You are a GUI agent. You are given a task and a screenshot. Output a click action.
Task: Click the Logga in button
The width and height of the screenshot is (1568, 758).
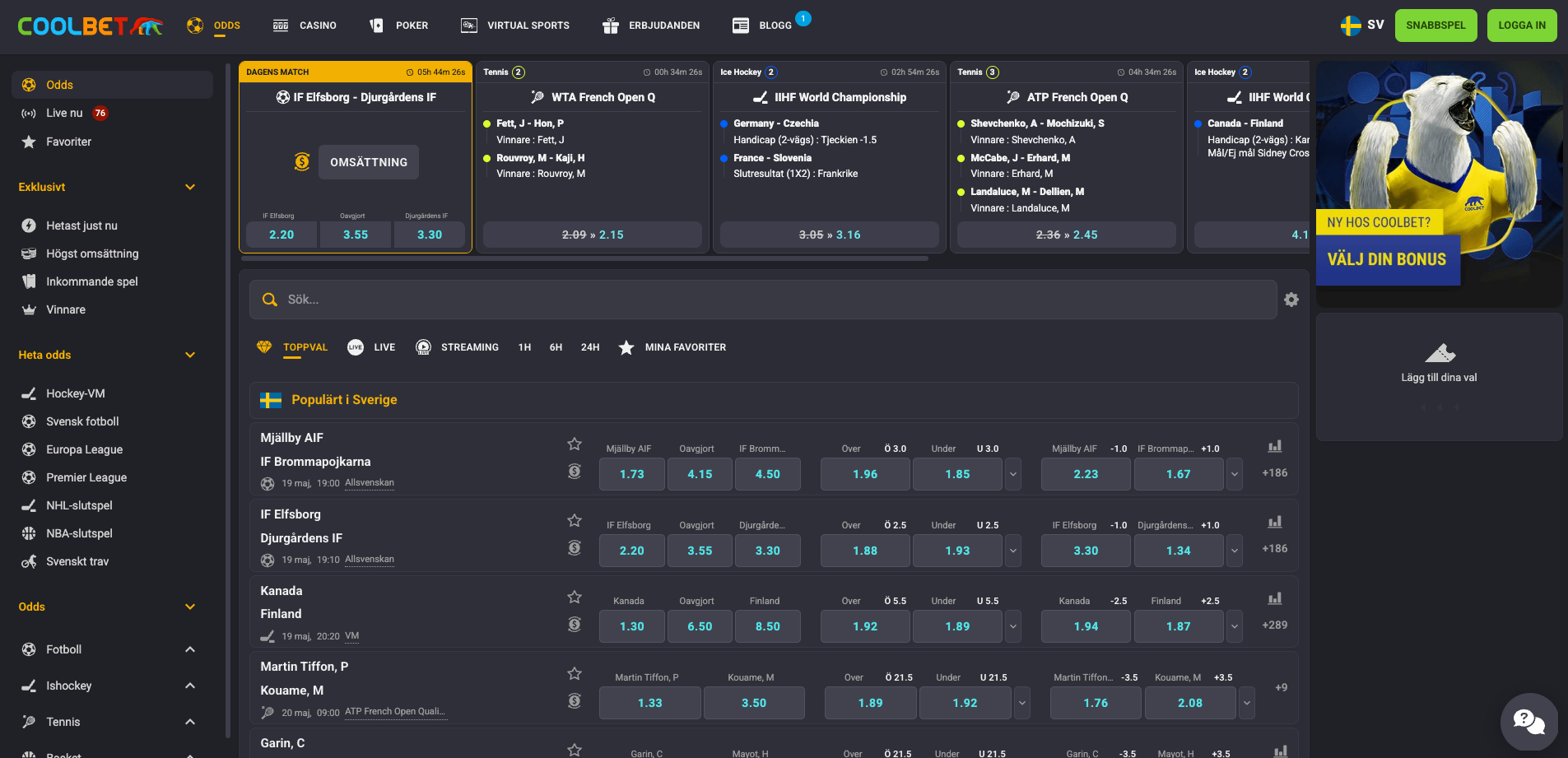[1522, 26]
